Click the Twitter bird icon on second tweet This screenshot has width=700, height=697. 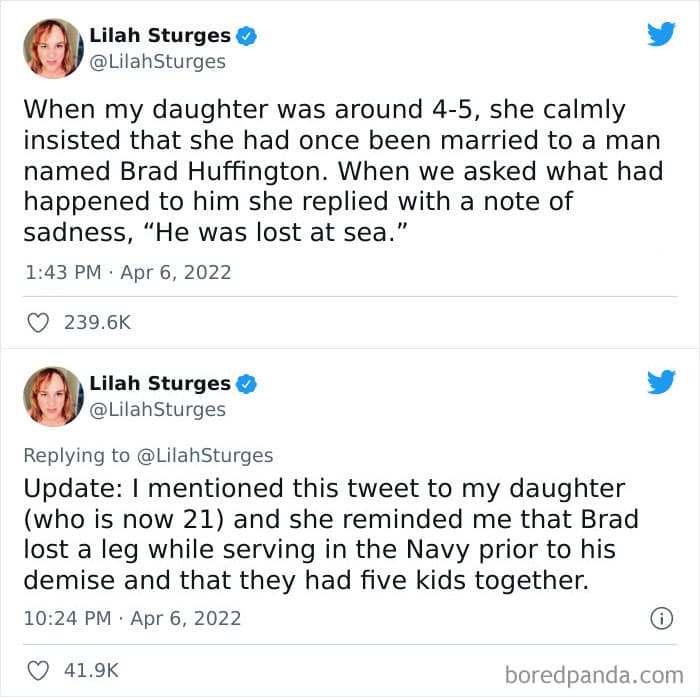(661, 382)
